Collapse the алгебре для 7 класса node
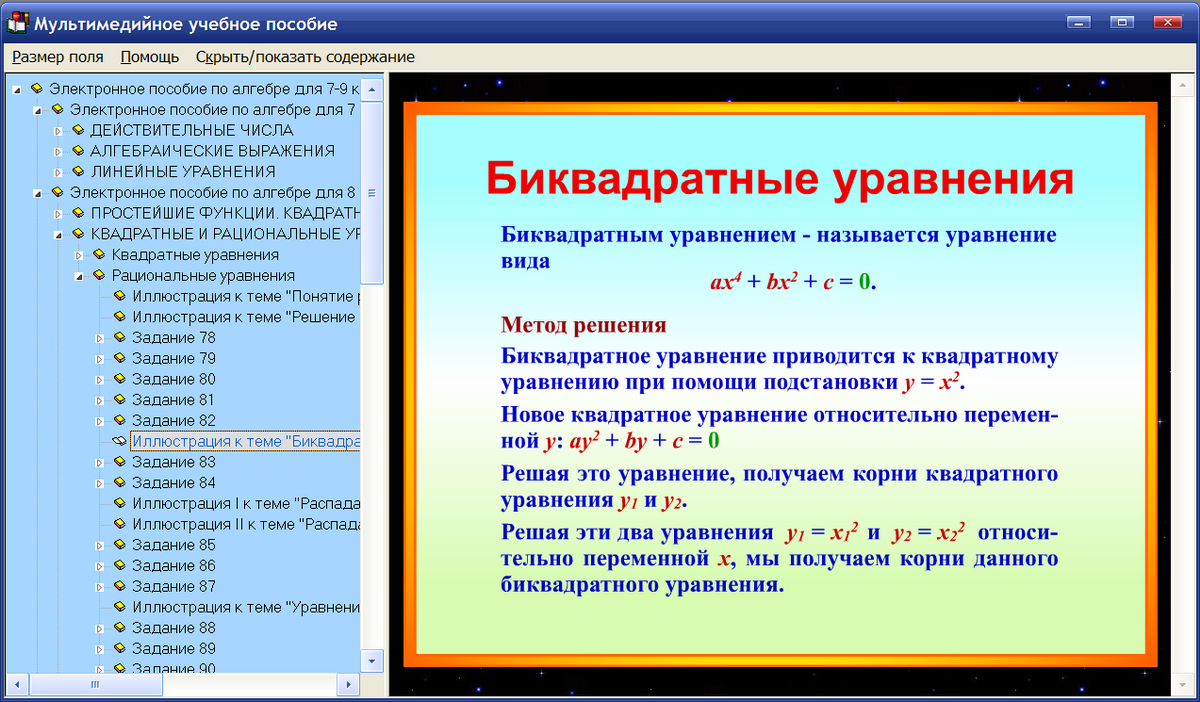1200x702 pixels. 38,110
